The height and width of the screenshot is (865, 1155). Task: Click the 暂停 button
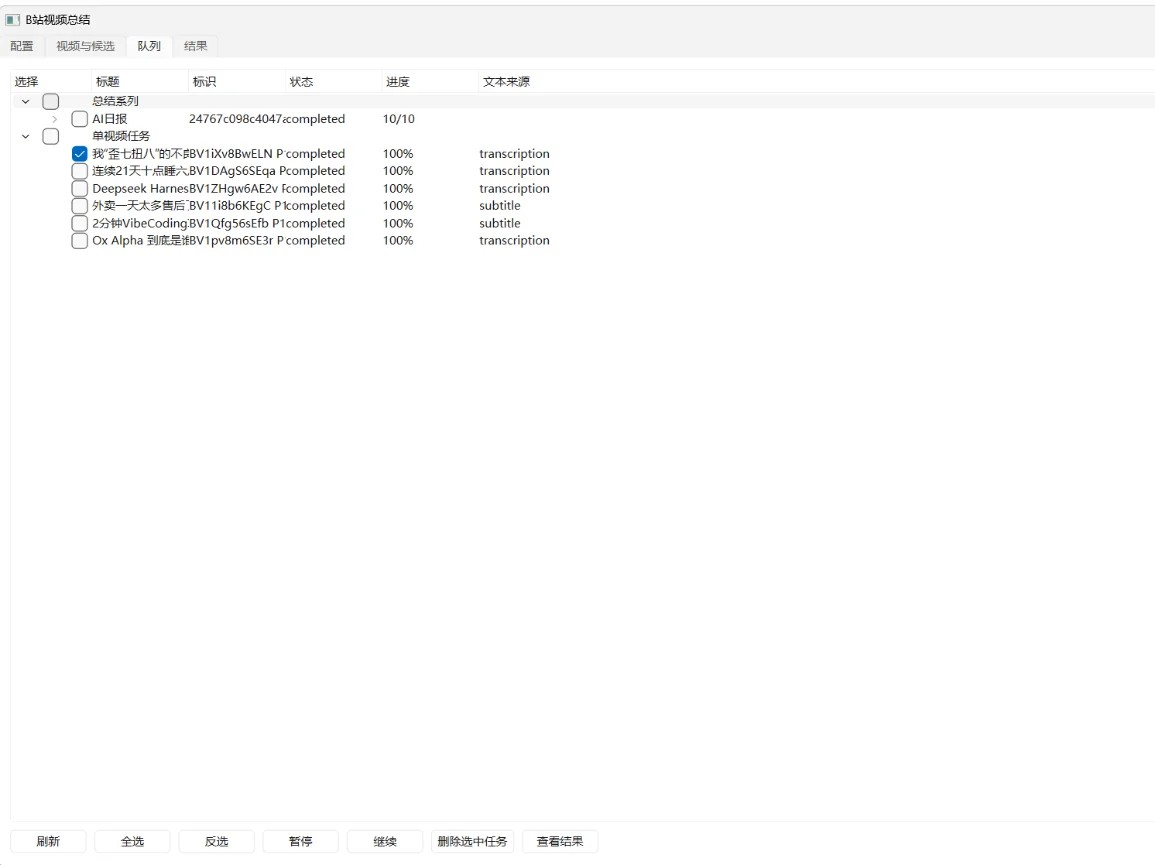301,841
